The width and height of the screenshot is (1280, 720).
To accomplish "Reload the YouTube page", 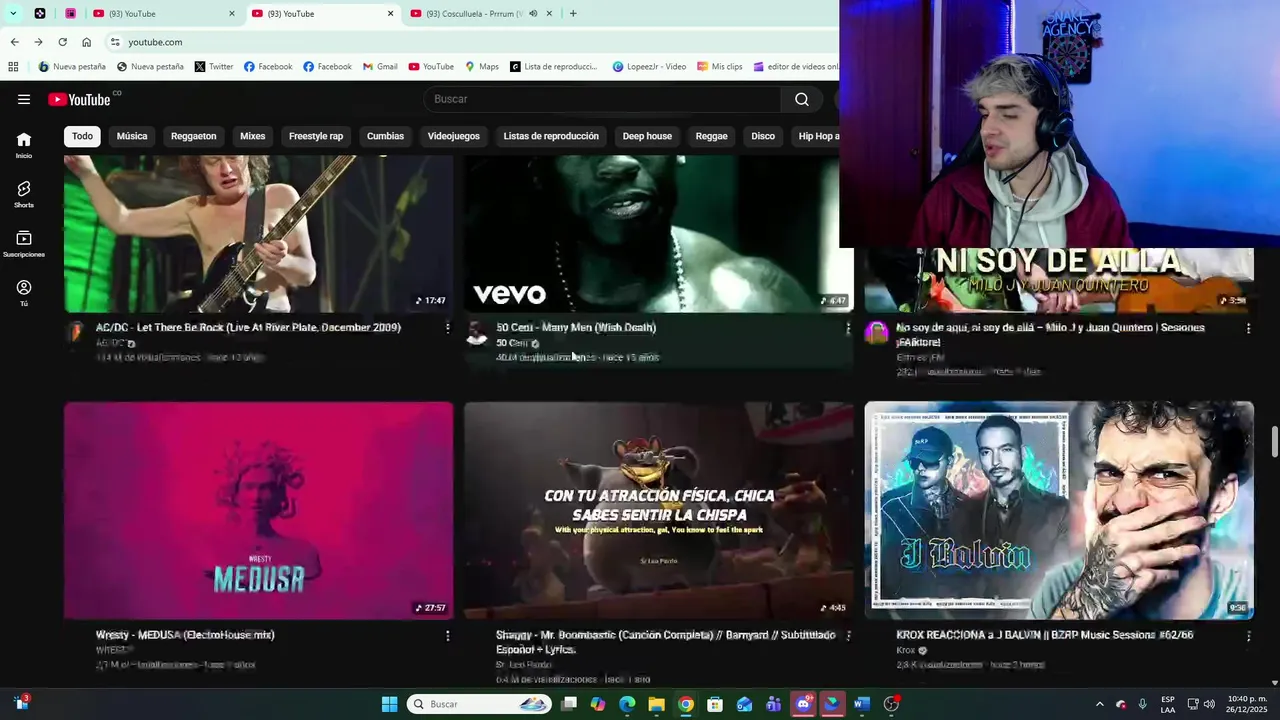I will coord(62,42).
